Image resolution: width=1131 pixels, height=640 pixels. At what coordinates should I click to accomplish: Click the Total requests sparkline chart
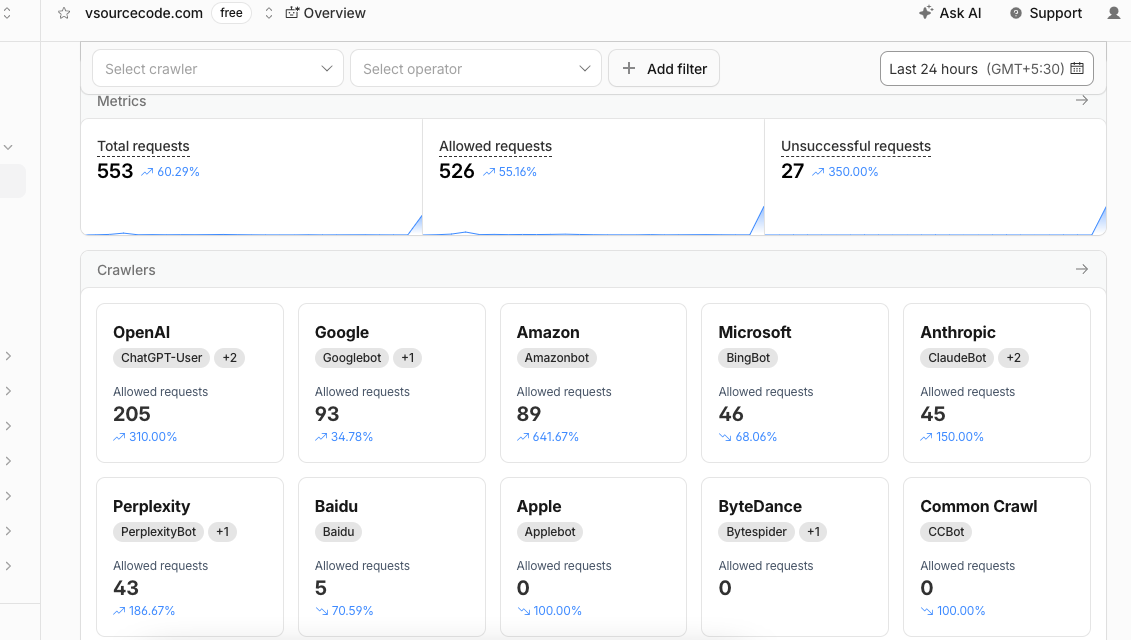click(251, 224)
